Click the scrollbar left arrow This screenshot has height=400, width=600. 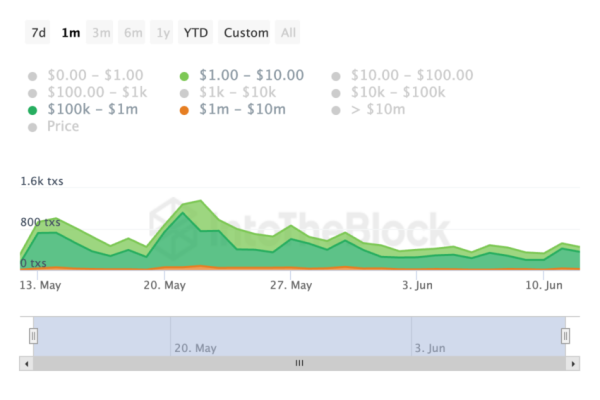(26, 364)
